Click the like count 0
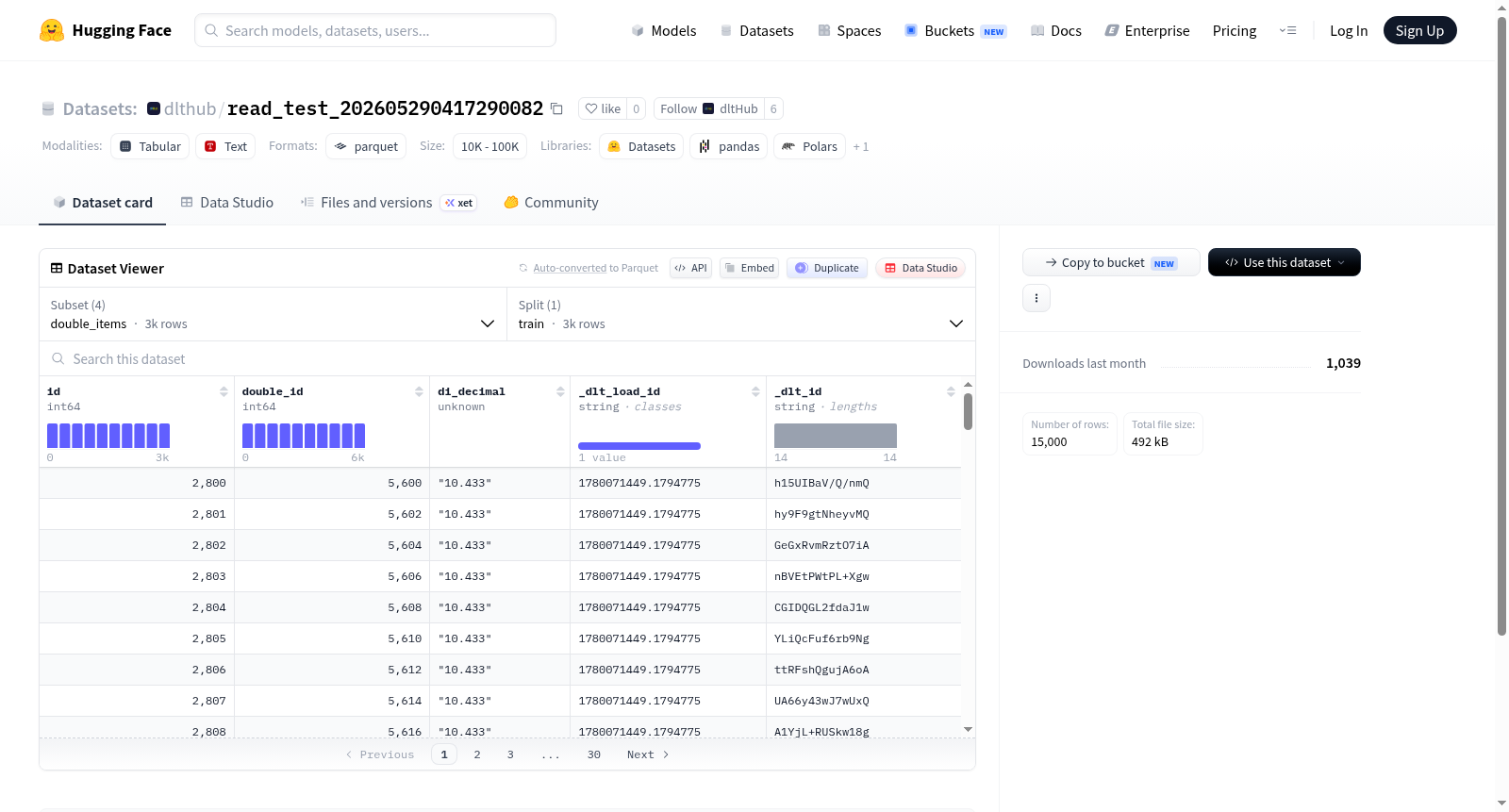 [637, 108]
